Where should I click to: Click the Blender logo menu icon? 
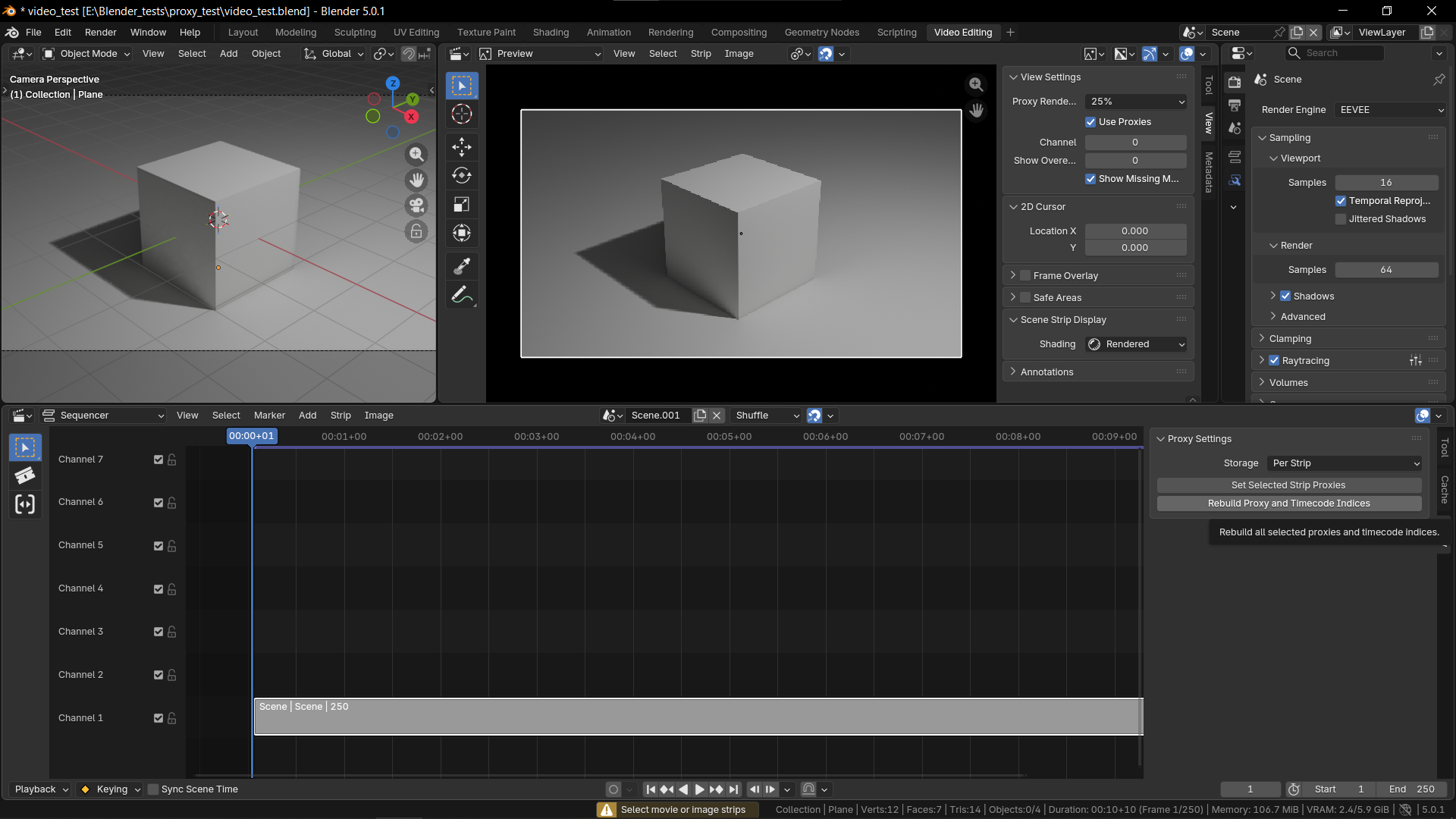coord(12,33)
